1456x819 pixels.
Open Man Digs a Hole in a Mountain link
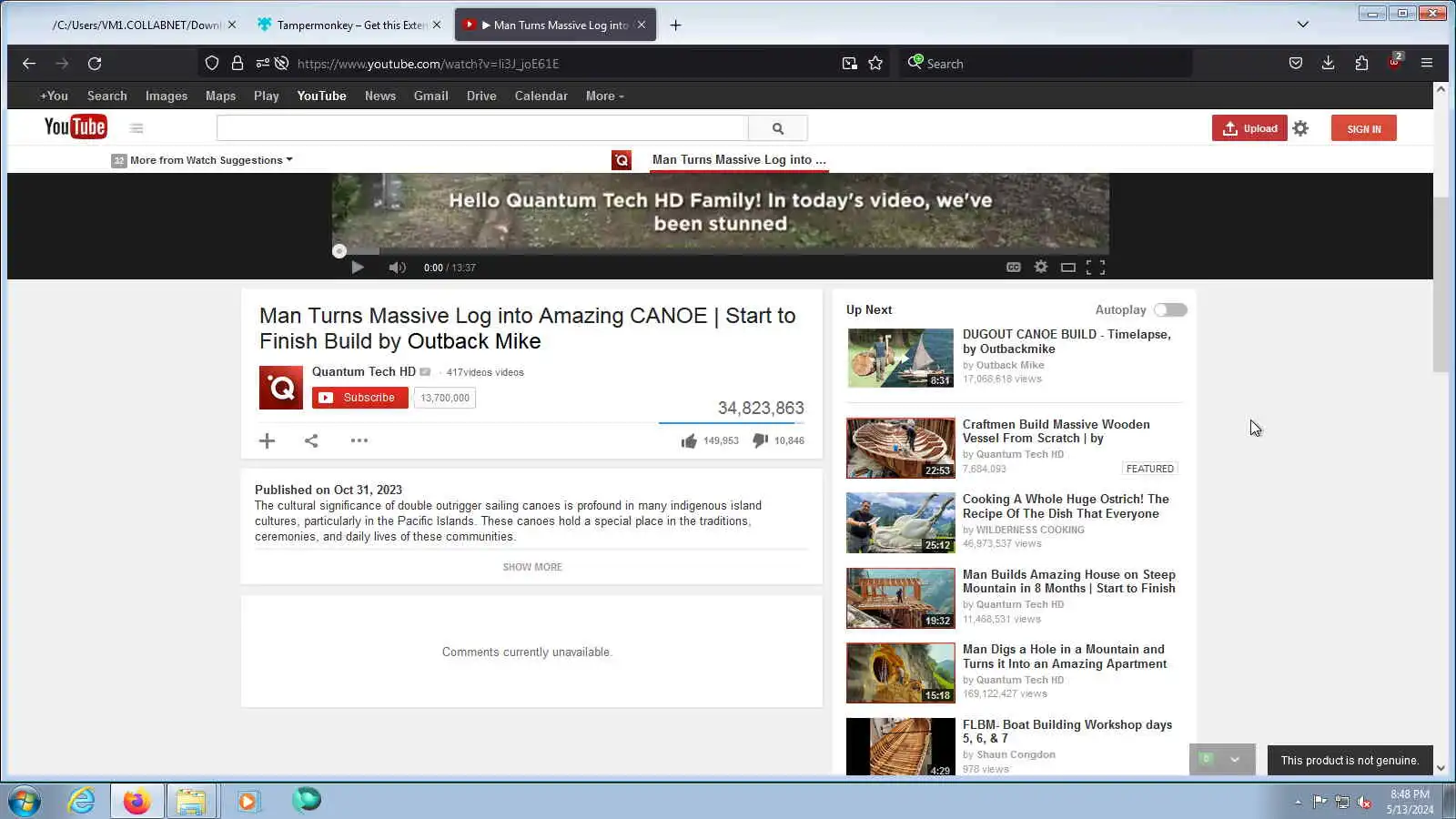pos(1065,657)
